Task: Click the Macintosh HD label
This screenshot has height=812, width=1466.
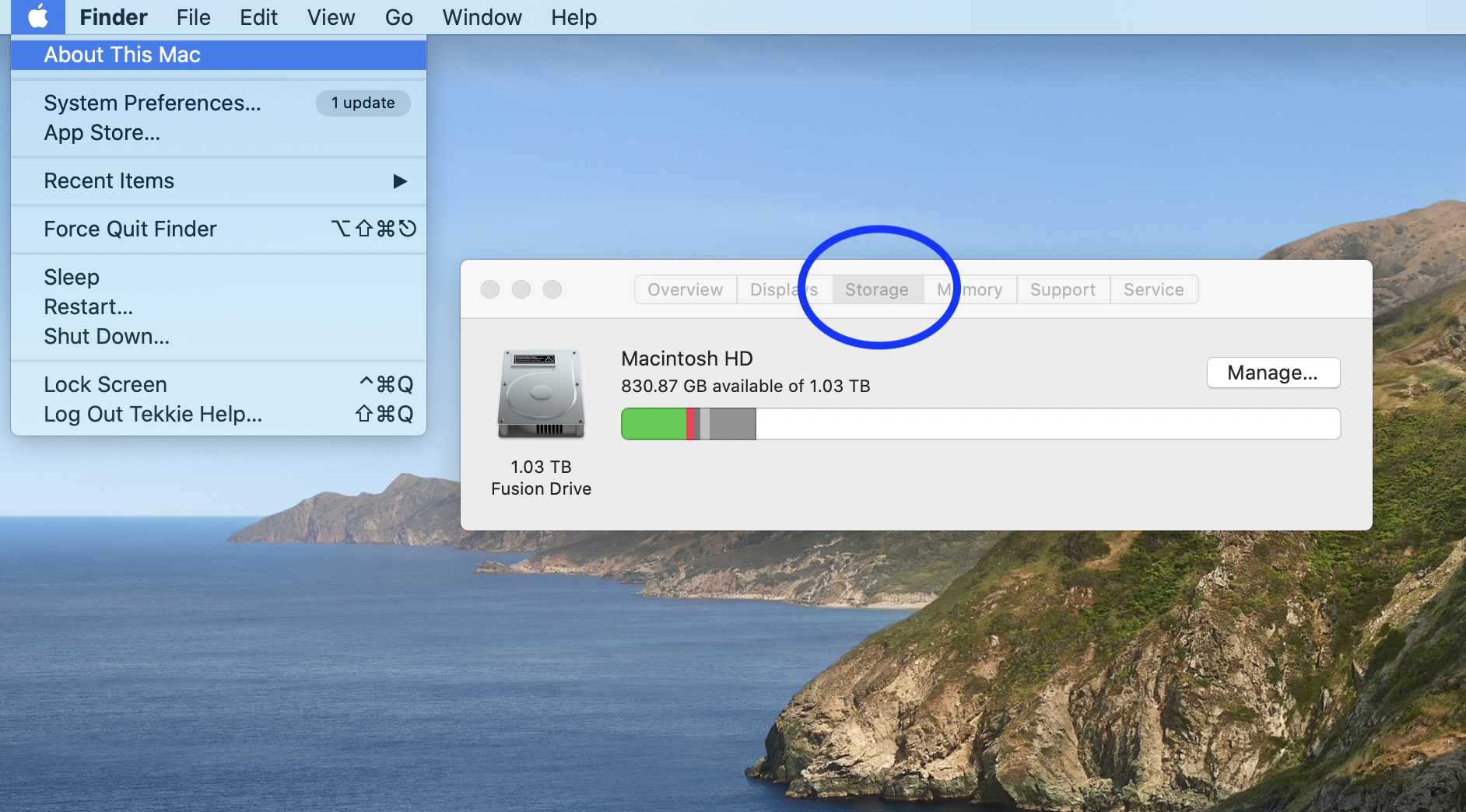Action: (687, 359)
